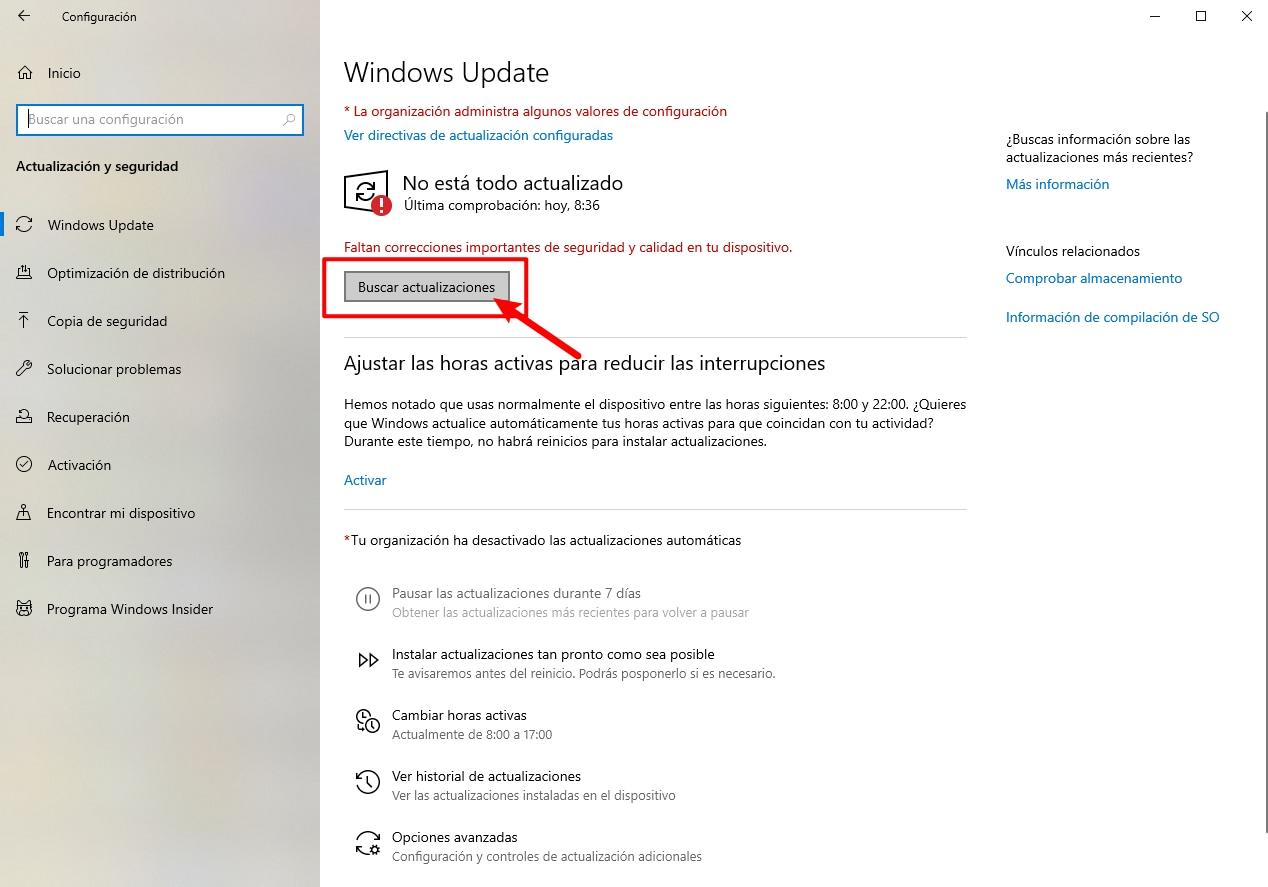Image resolution: width=1268 pixels, height=887 pixels.
Task: Select Windows Update sync icon in sidebar
Action: [25, 225]
